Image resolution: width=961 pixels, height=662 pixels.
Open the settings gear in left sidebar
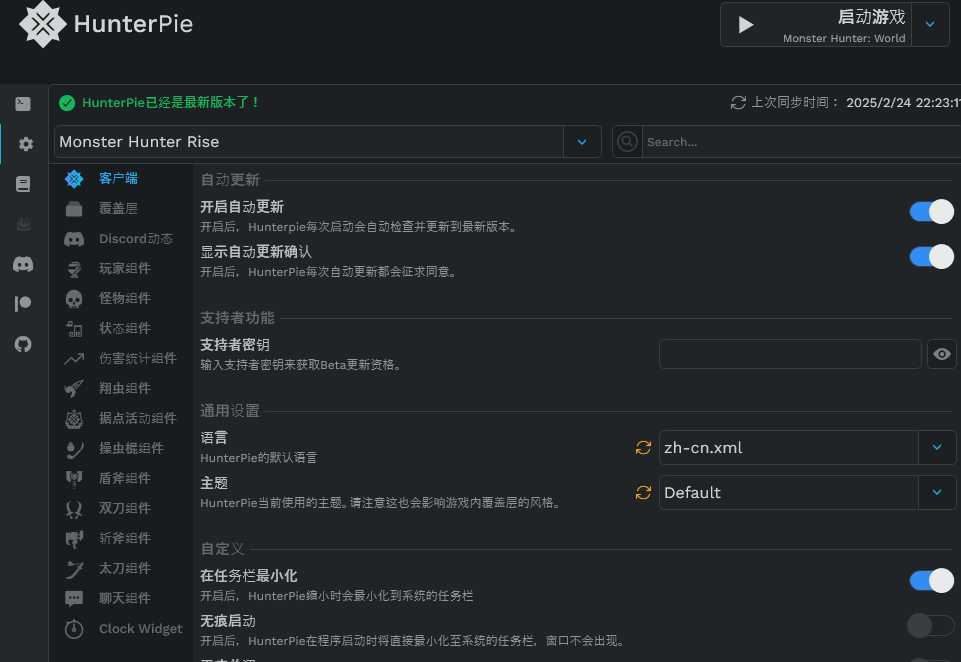pyautogui.click(x=25, y=144)
